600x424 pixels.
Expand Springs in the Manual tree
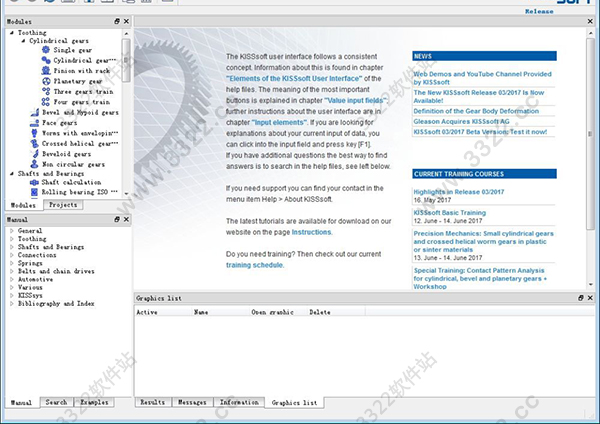(x=11, y=263)
